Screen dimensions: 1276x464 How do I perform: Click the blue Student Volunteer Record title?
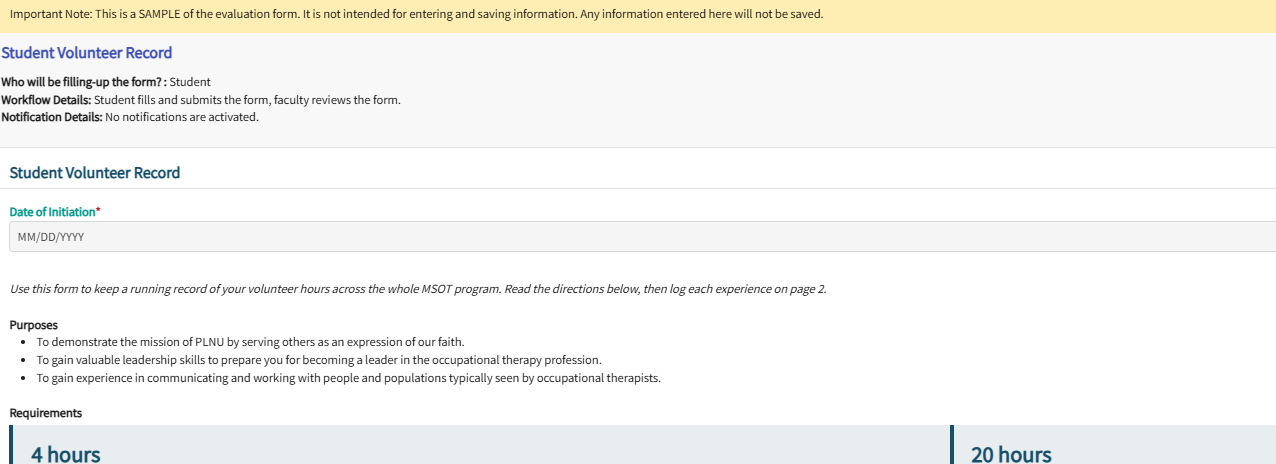click(87, 53)
